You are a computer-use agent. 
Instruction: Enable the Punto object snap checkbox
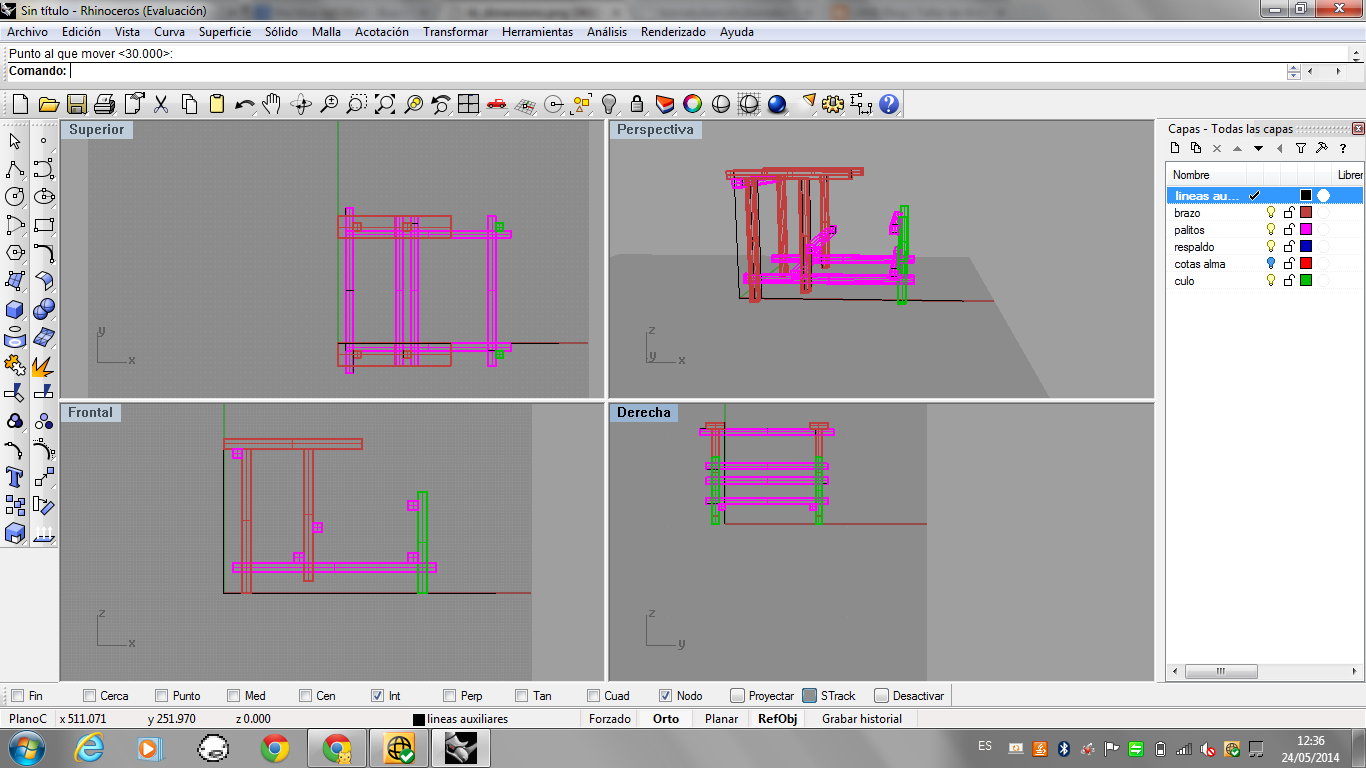(162, 696)
